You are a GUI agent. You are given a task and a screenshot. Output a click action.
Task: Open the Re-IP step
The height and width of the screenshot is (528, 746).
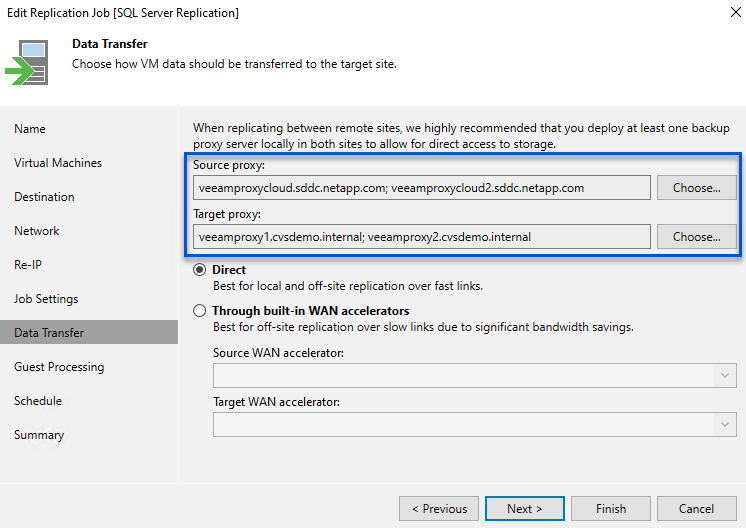pos(28,265)
